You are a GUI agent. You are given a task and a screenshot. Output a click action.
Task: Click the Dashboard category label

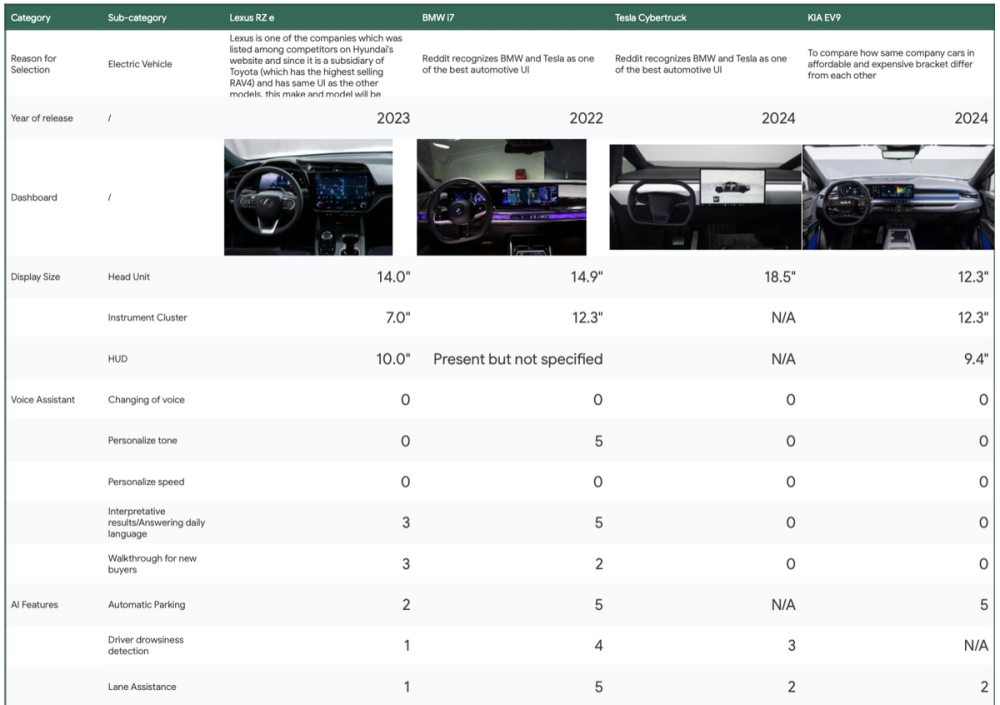[x=34, y=197]
